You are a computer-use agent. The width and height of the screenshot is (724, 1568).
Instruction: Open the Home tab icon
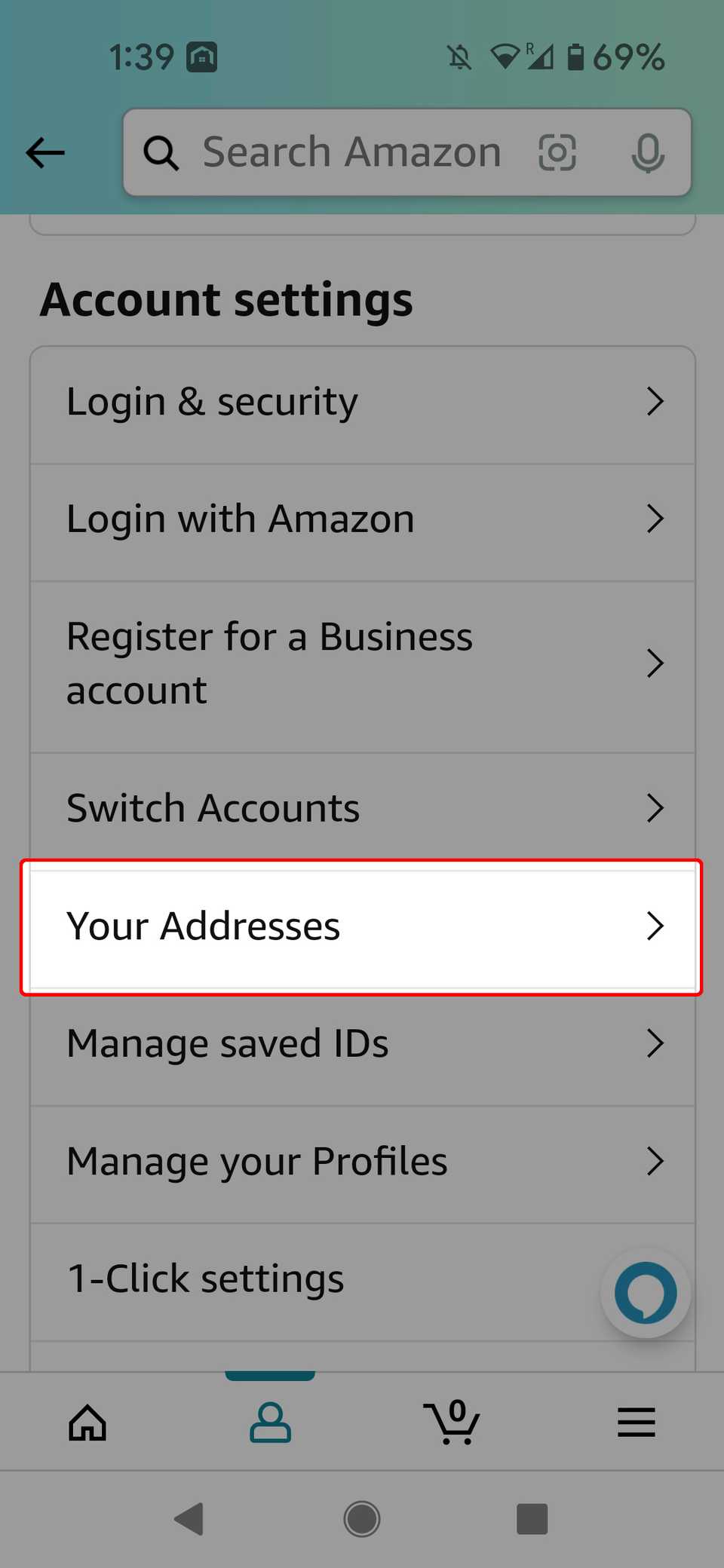(x=87, y=1423)
